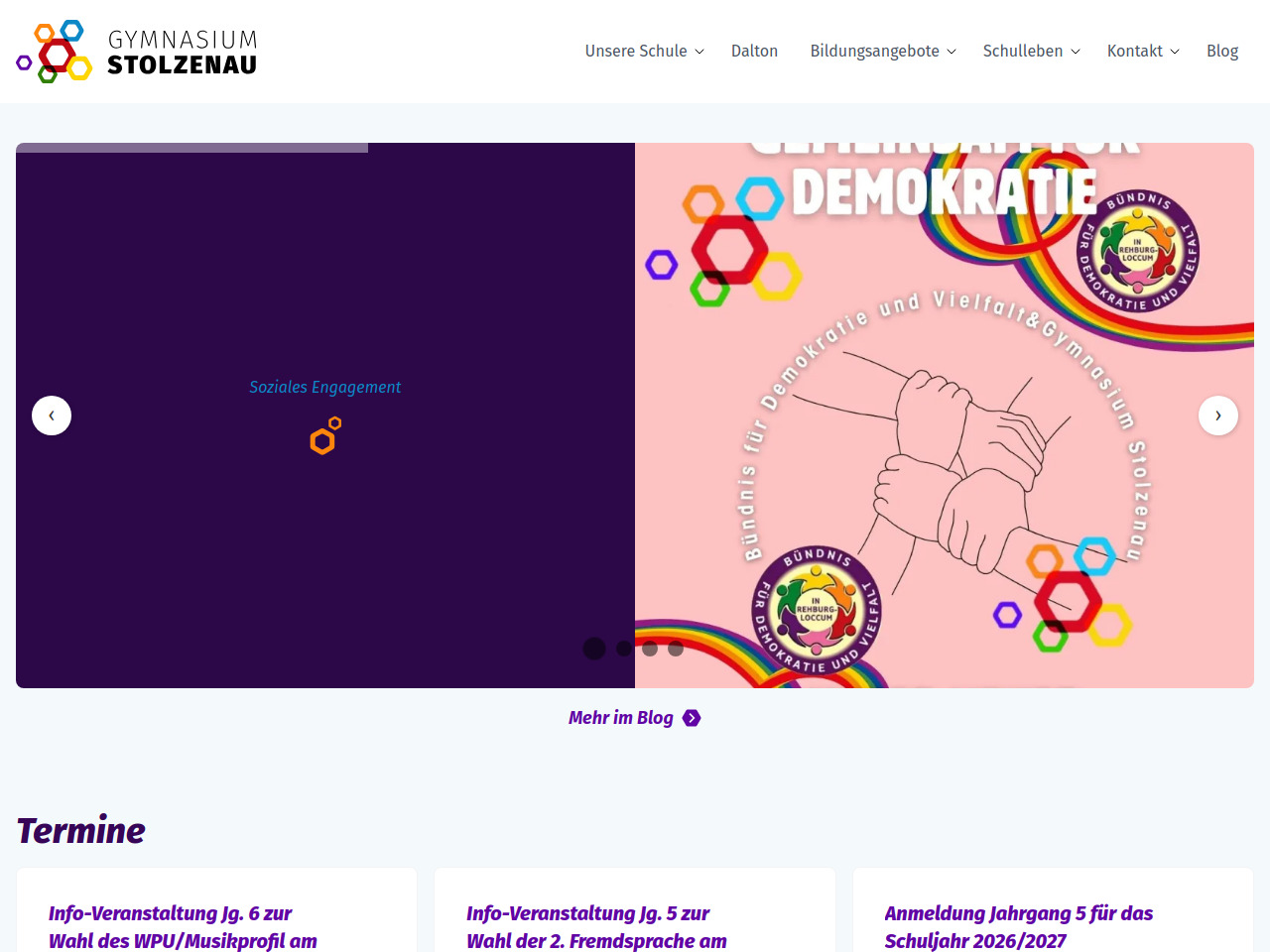Go to the previous carousel slide

[x=52, y=416]
